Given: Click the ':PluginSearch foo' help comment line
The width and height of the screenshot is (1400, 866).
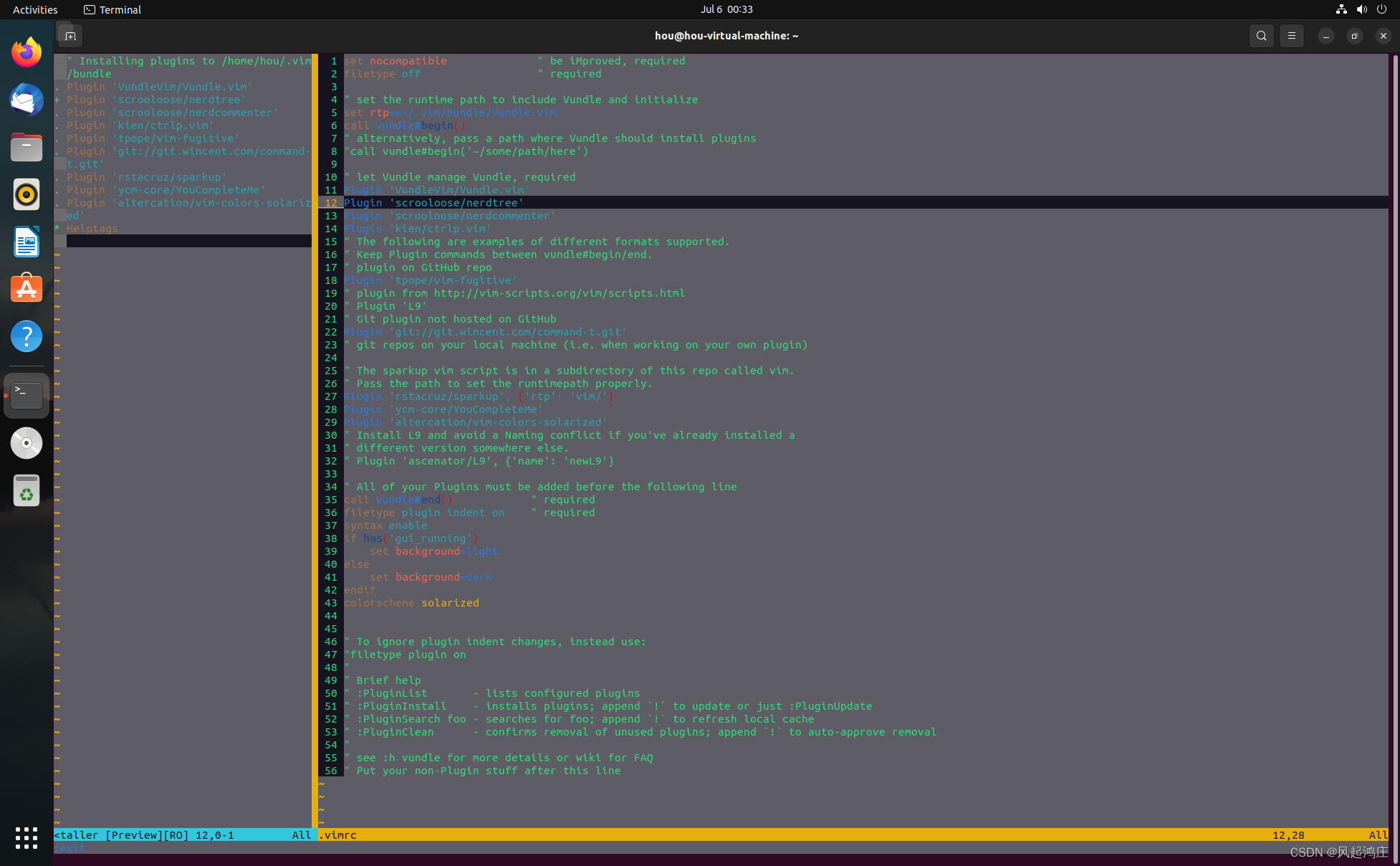Looking at the screenshot, I should pos(579,719).
